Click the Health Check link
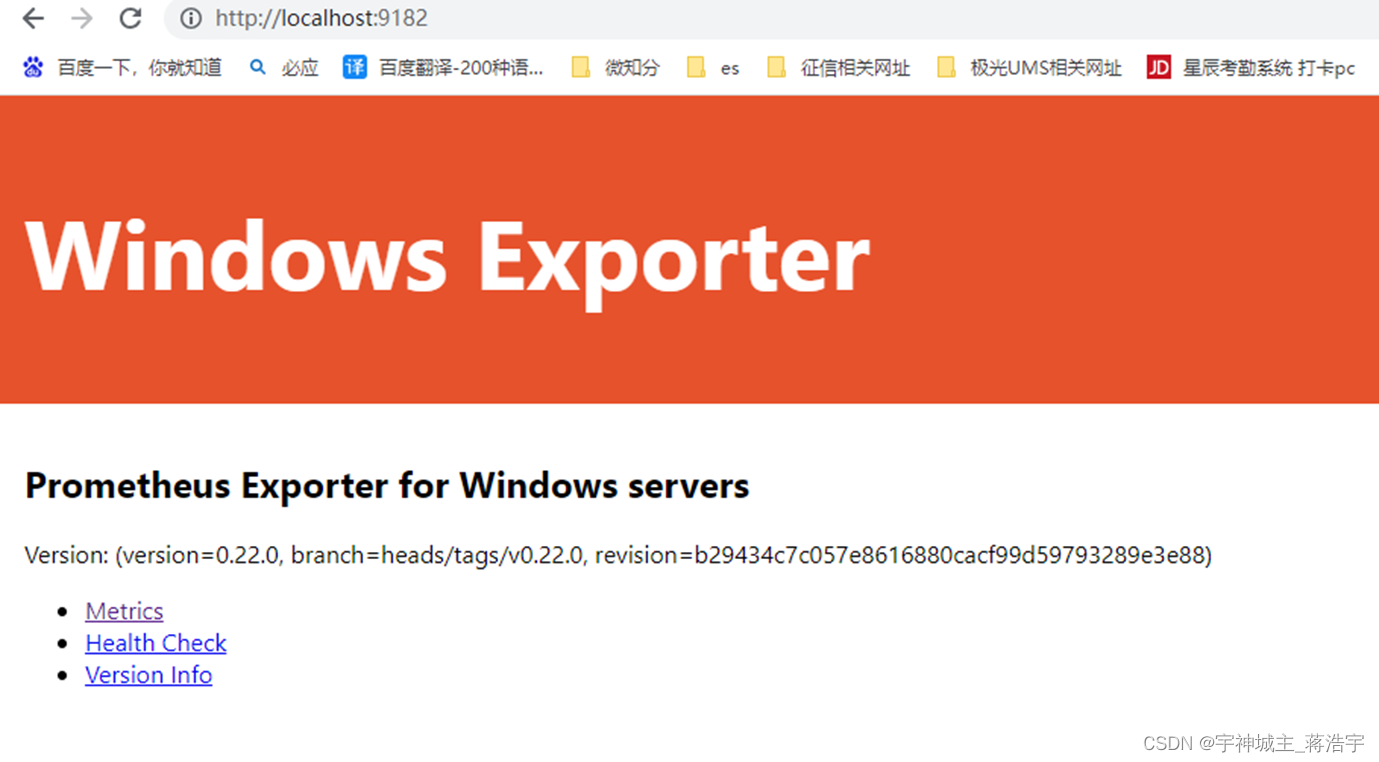Screen dimensions: 1379x762 (x=156, y=643)
